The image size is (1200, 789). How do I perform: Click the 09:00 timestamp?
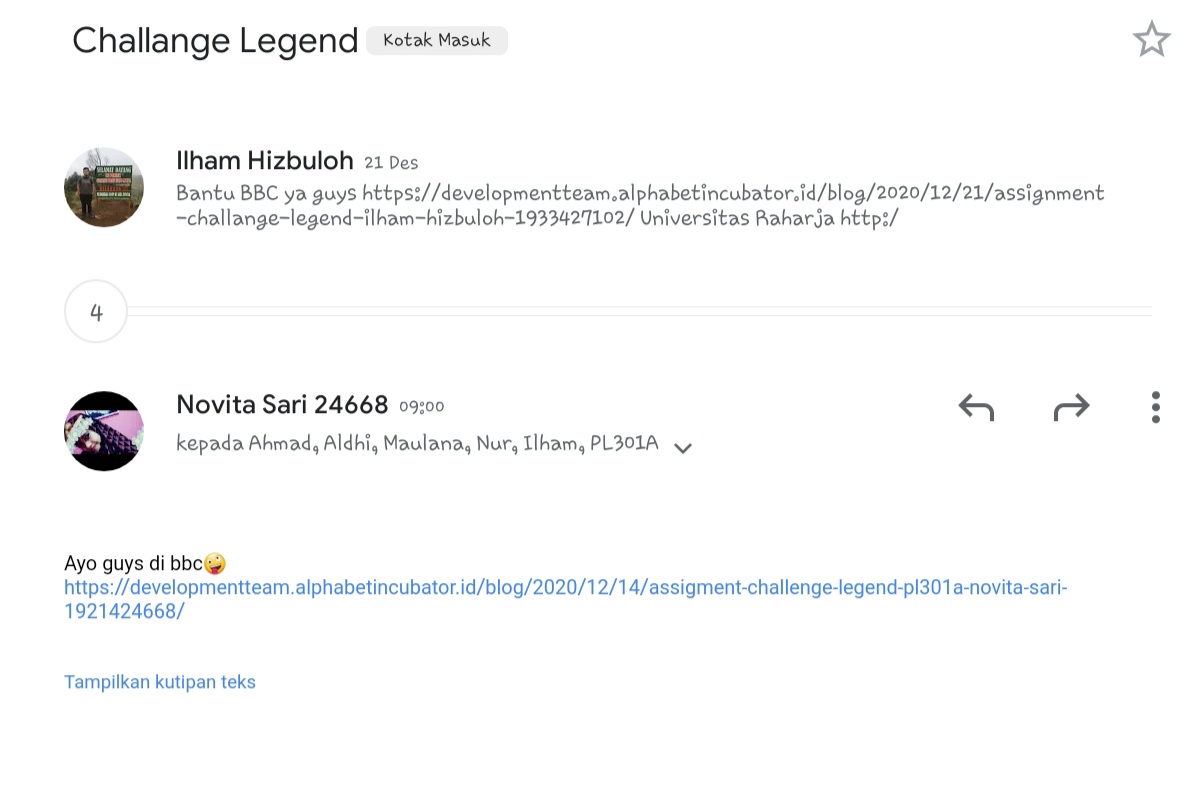pos(421,407)
